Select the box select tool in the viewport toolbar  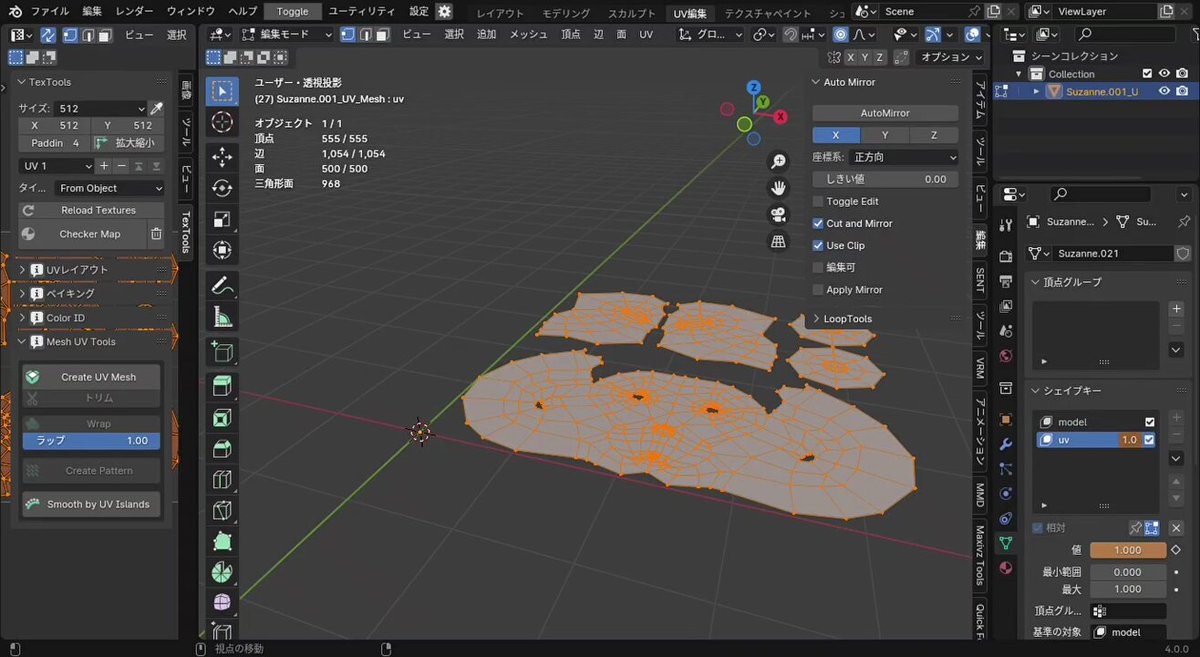(x=222, y=91)
